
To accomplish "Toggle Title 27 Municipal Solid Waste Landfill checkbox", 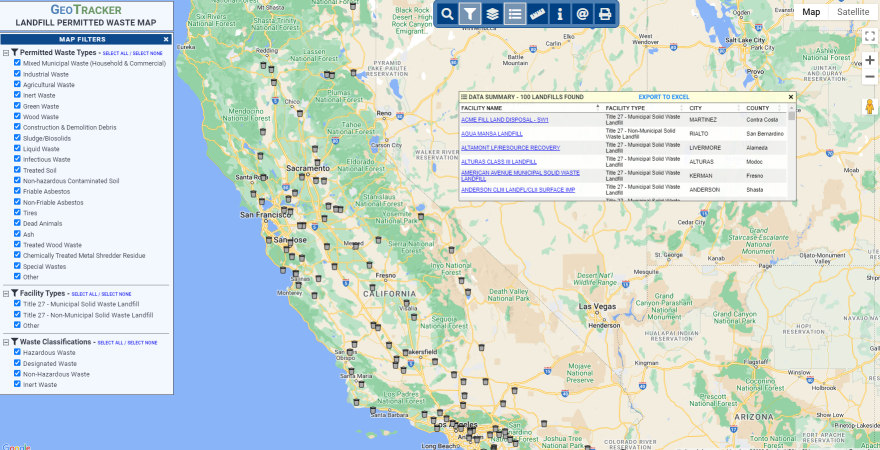I will [x=17, y=304].
